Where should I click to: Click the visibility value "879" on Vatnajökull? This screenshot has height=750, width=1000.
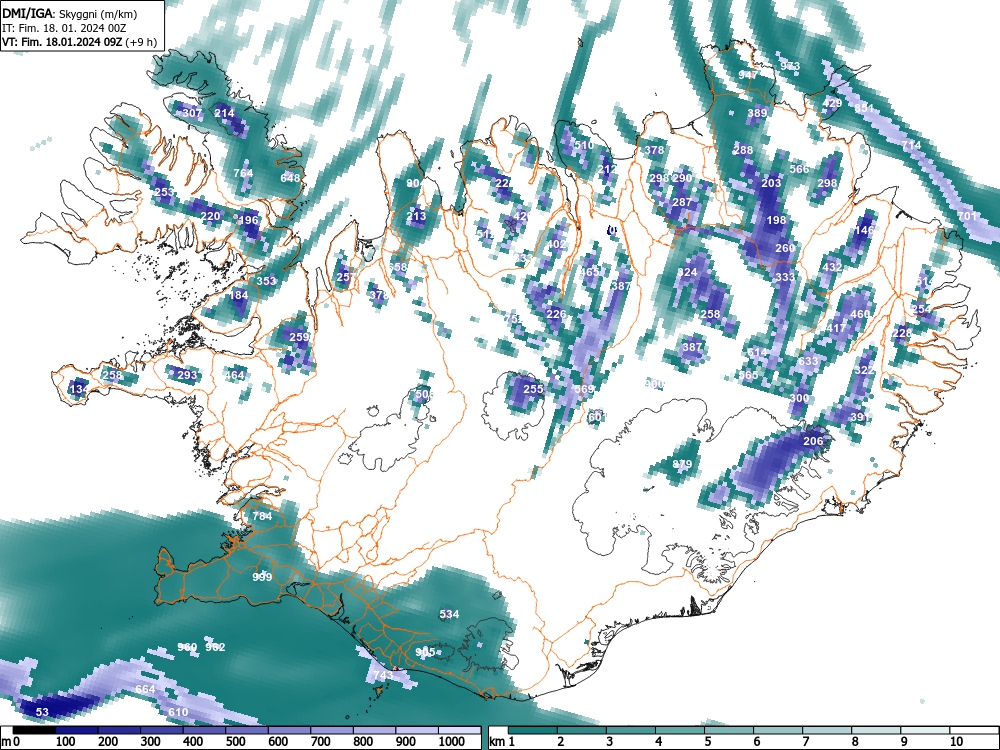[x=682, y=464]
